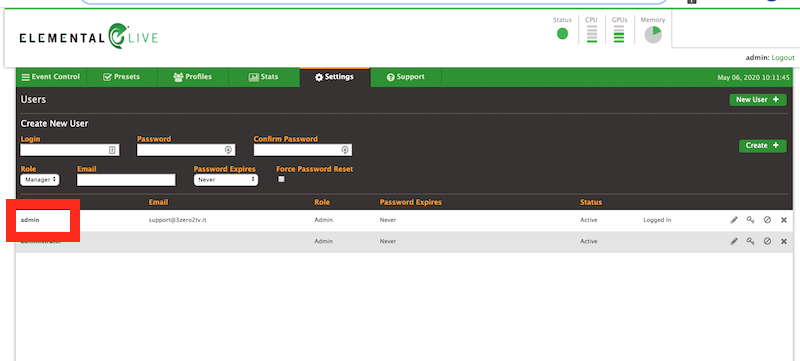Open the Stats tab

point(264,77)
